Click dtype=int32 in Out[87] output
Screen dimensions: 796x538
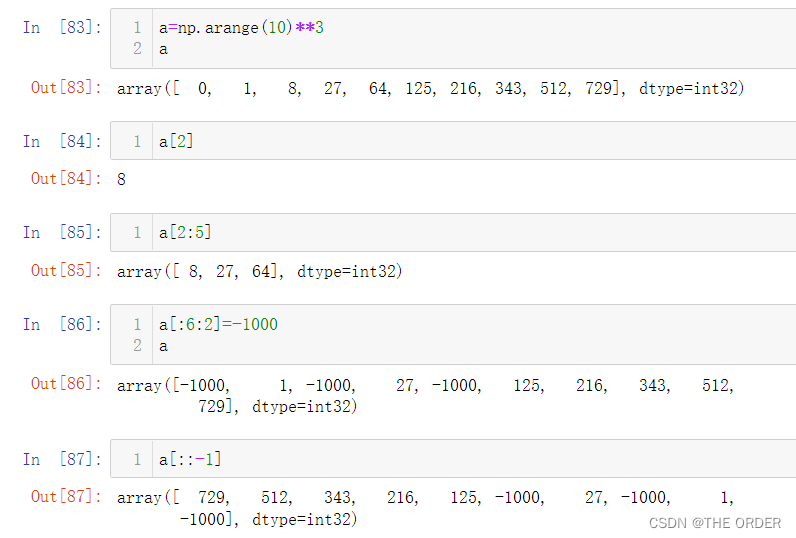click(x=301, y=519)
